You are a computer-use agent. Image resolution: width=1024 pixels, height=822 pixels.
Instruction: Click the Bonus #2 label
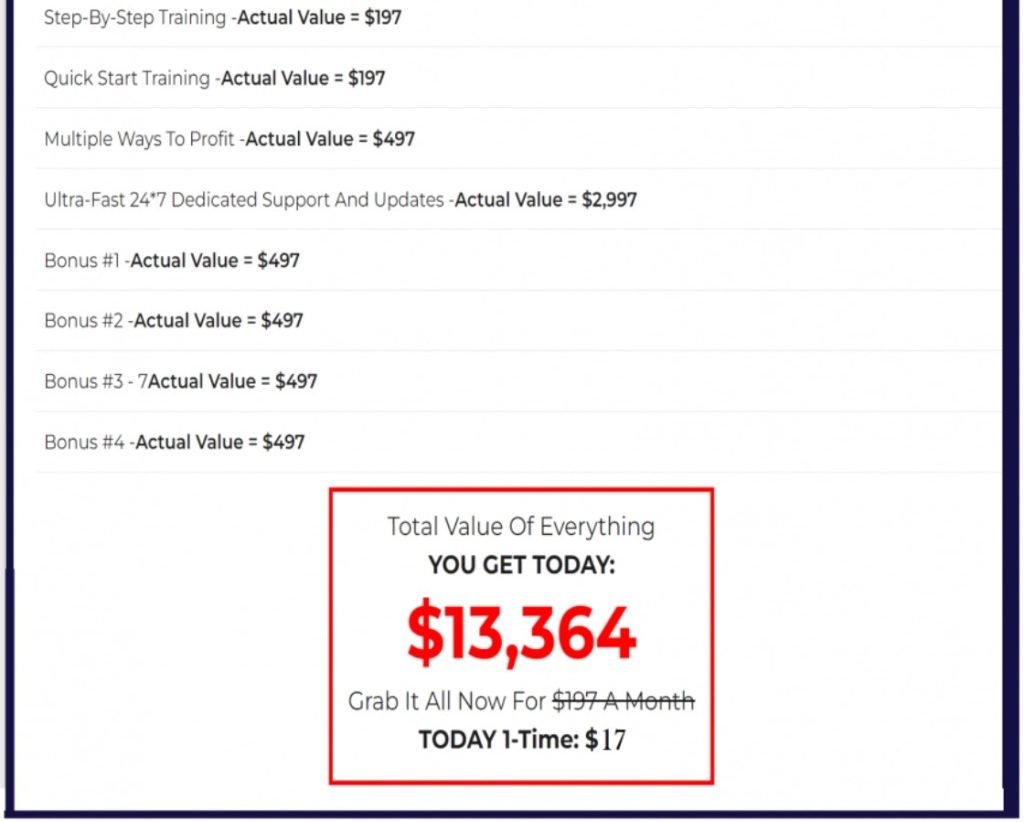click(85, 321)
